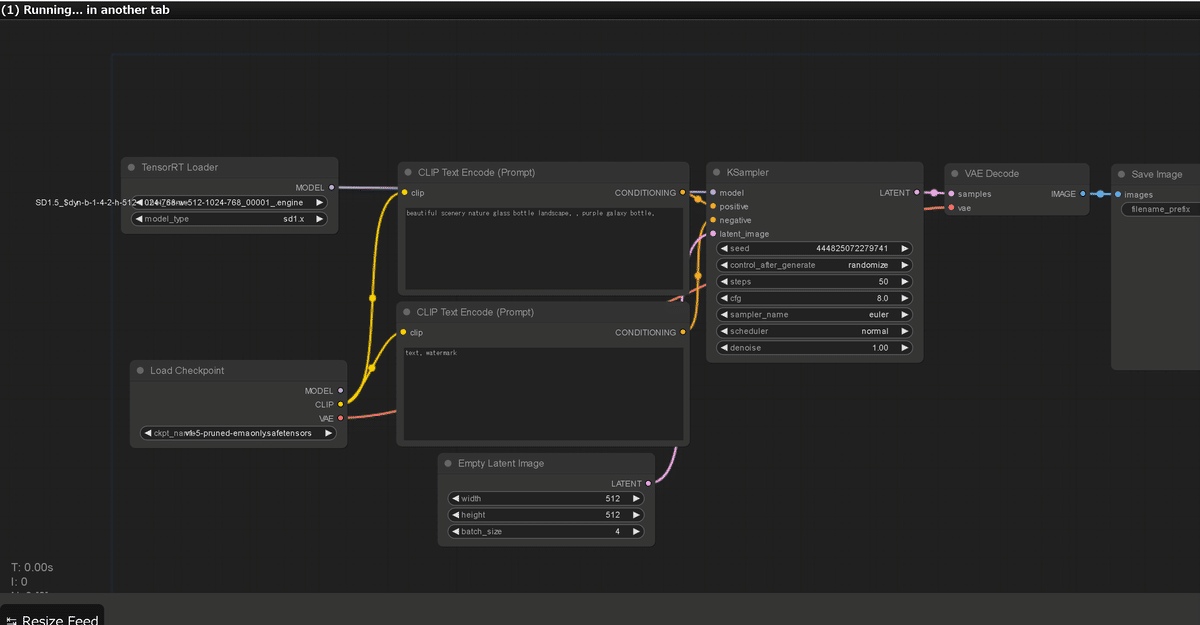Increase the batch_size value with right arrow
Screen dimensions: 1200x625
pyautogui.click(x=635, y=532)
